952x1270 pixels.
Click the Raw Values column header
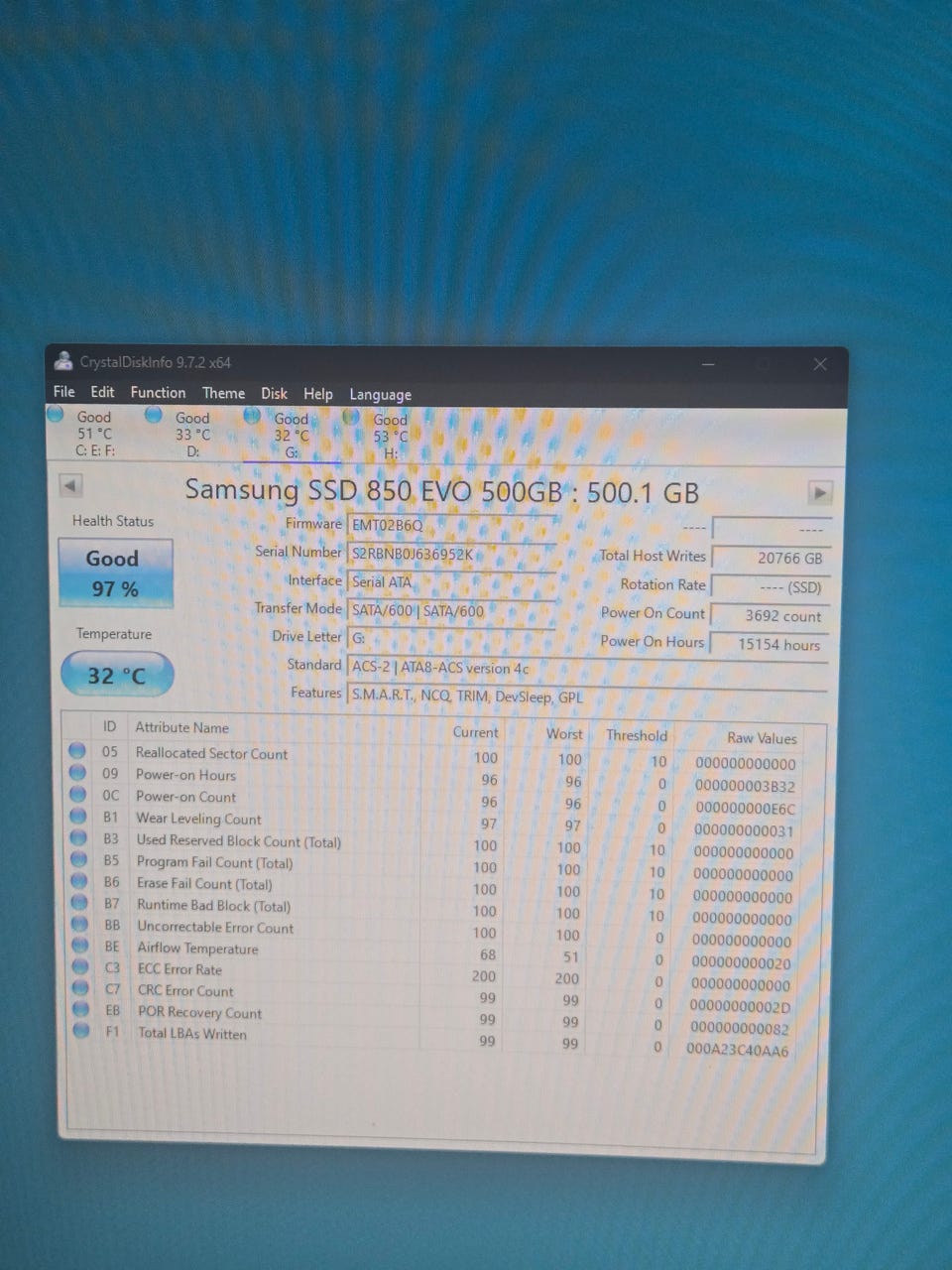tap(761, 738)
